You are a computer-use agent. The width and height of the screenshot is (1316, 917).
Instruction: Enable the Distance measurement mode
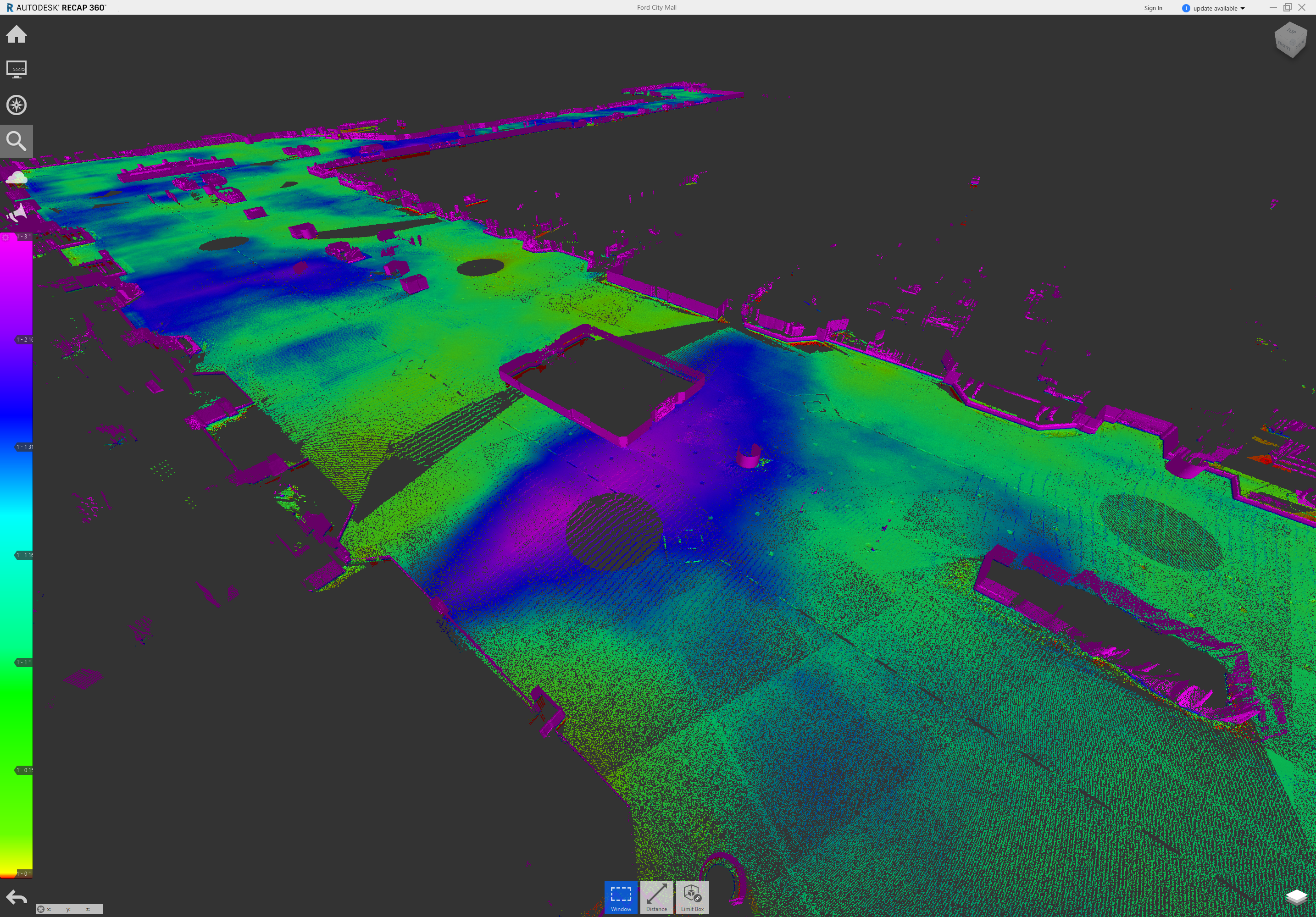point(656,898)
